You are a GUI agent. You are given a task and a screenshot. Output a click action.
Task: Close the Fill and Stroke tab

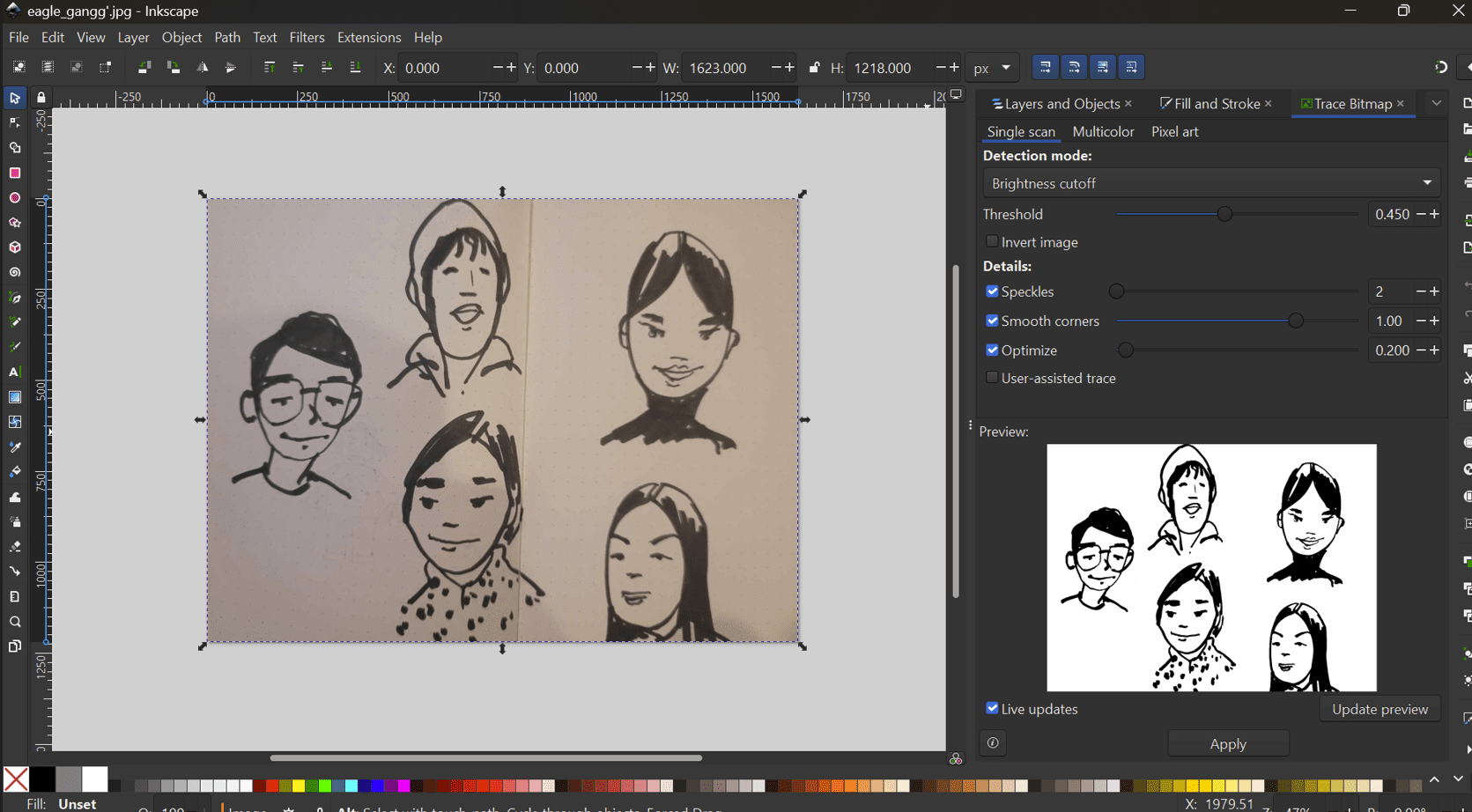[x=1269, y=104]
